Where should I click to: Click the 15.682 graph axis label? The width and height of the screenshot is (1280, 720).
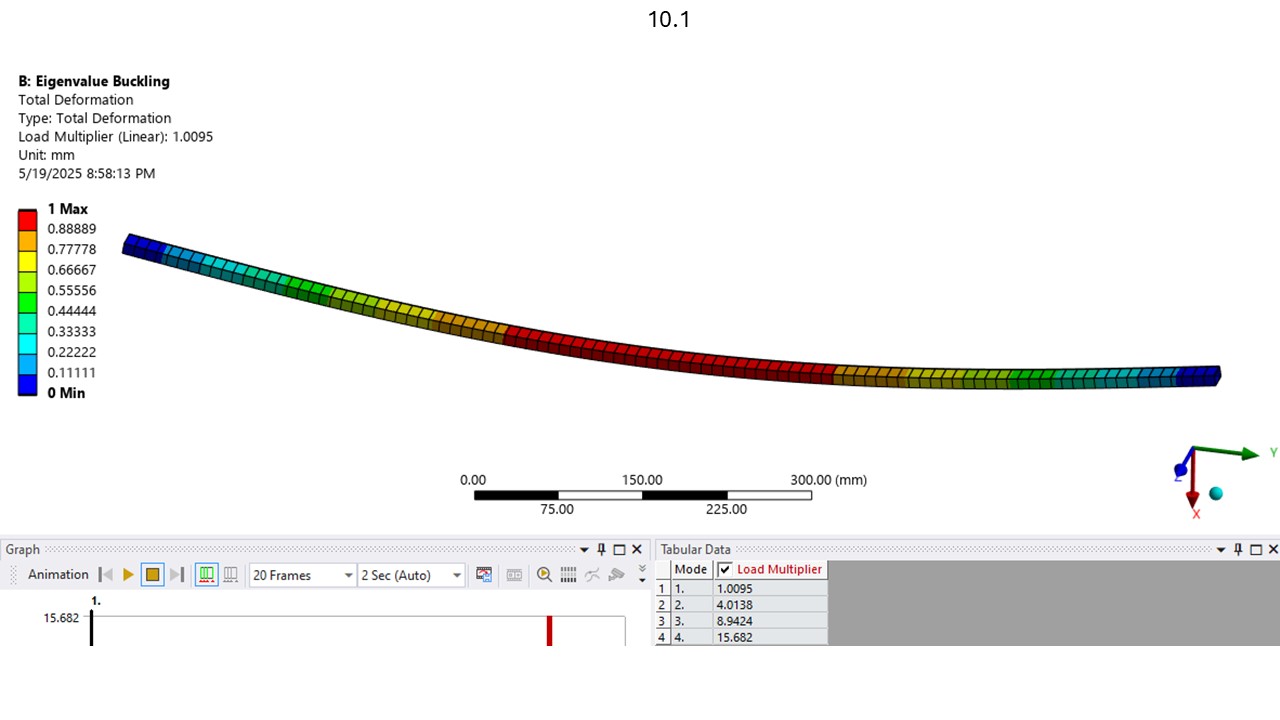(61, 618)
